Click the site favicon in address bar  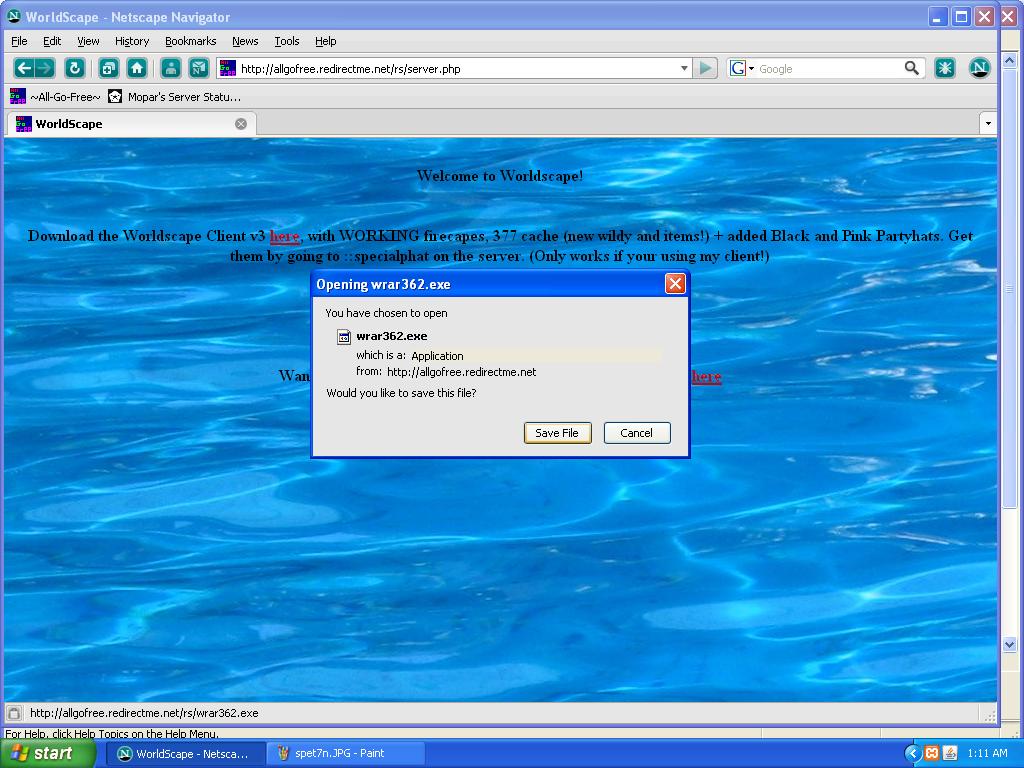tap(228, 68)
